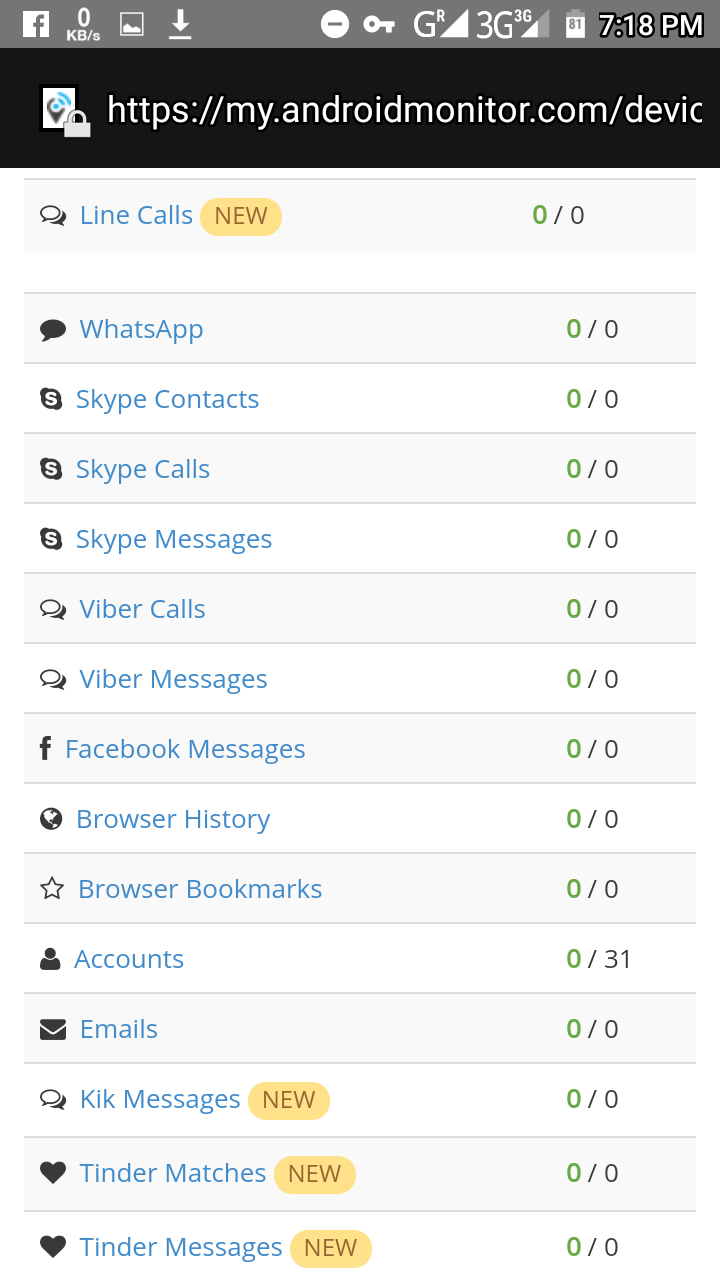Click the Tinder Matches heart icon
Screen dimensions: 720x1280
53,1172
